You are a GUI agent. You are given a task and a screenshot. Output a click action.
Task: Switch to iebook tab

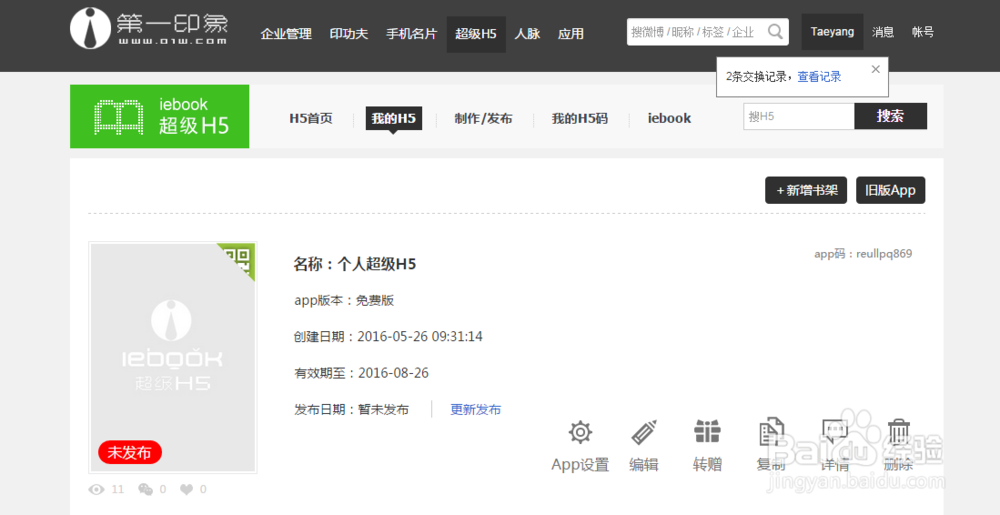point(670,119)
